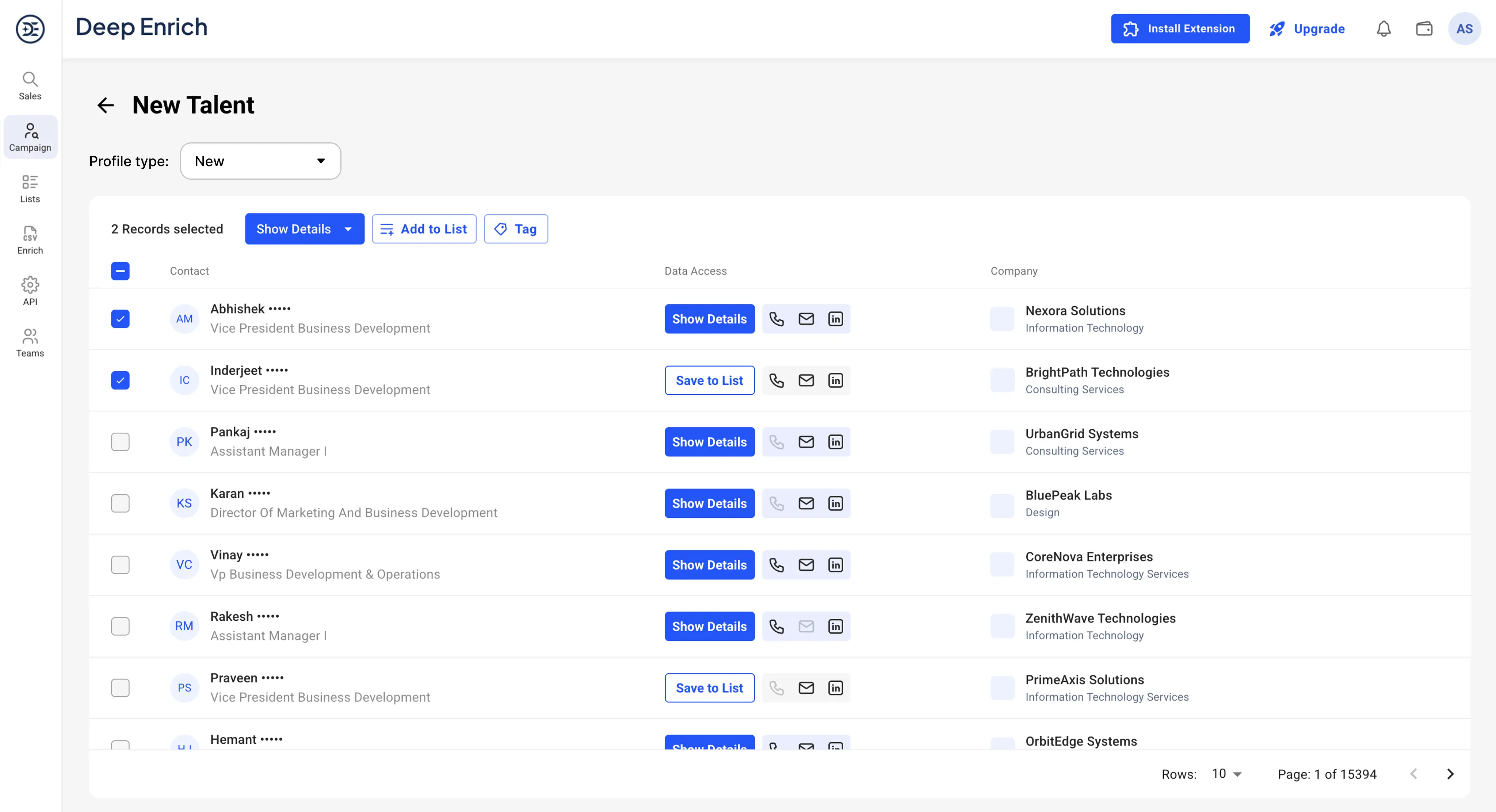Click the BrightPath Technologies company name

[x=1097, y=372]
